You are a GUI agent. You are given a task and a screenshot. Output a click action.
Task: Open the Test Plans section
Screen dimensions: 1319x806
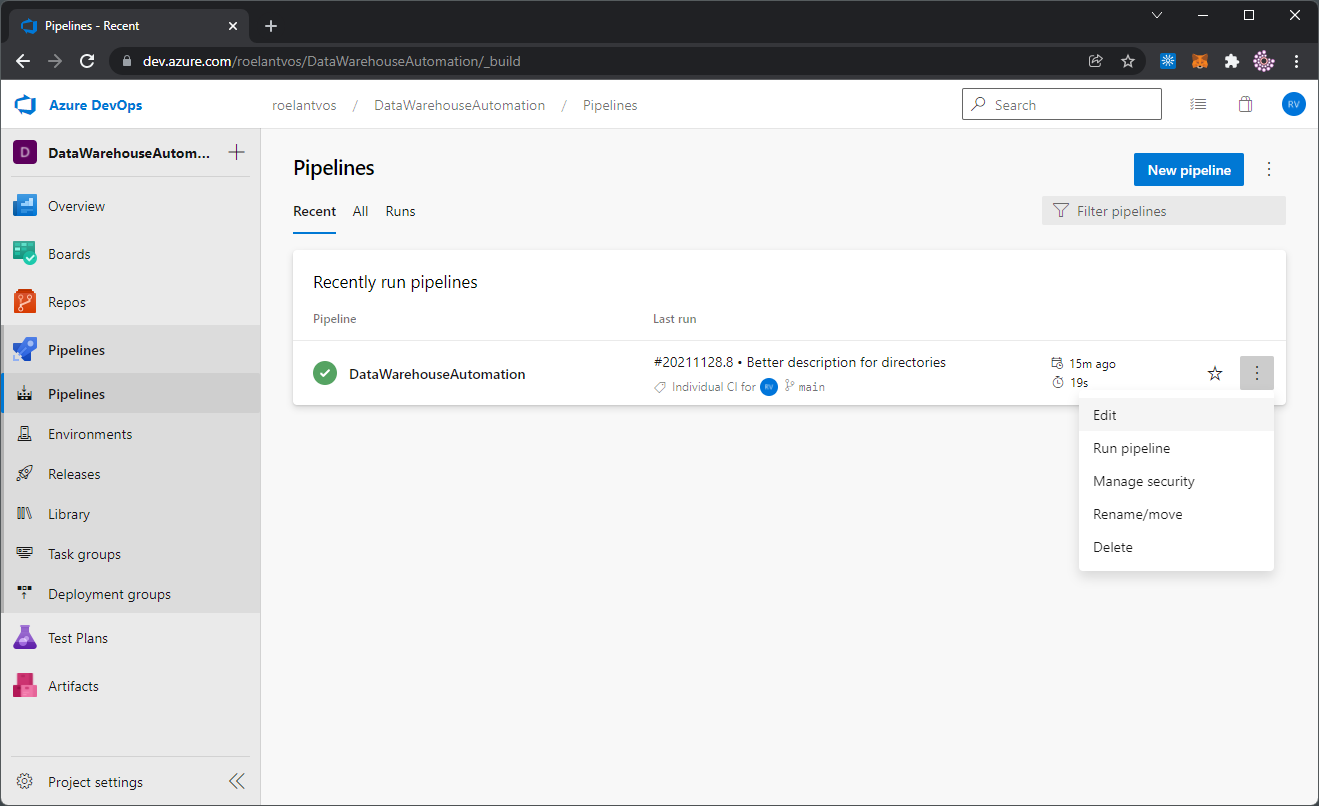tap(80, 637)
